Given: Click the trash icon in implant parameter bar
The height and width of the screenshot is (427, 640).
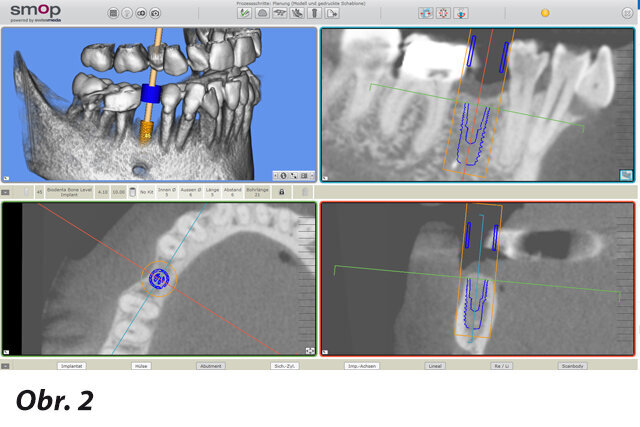Looking at the screenshot, I should click(x=133, y=190).
